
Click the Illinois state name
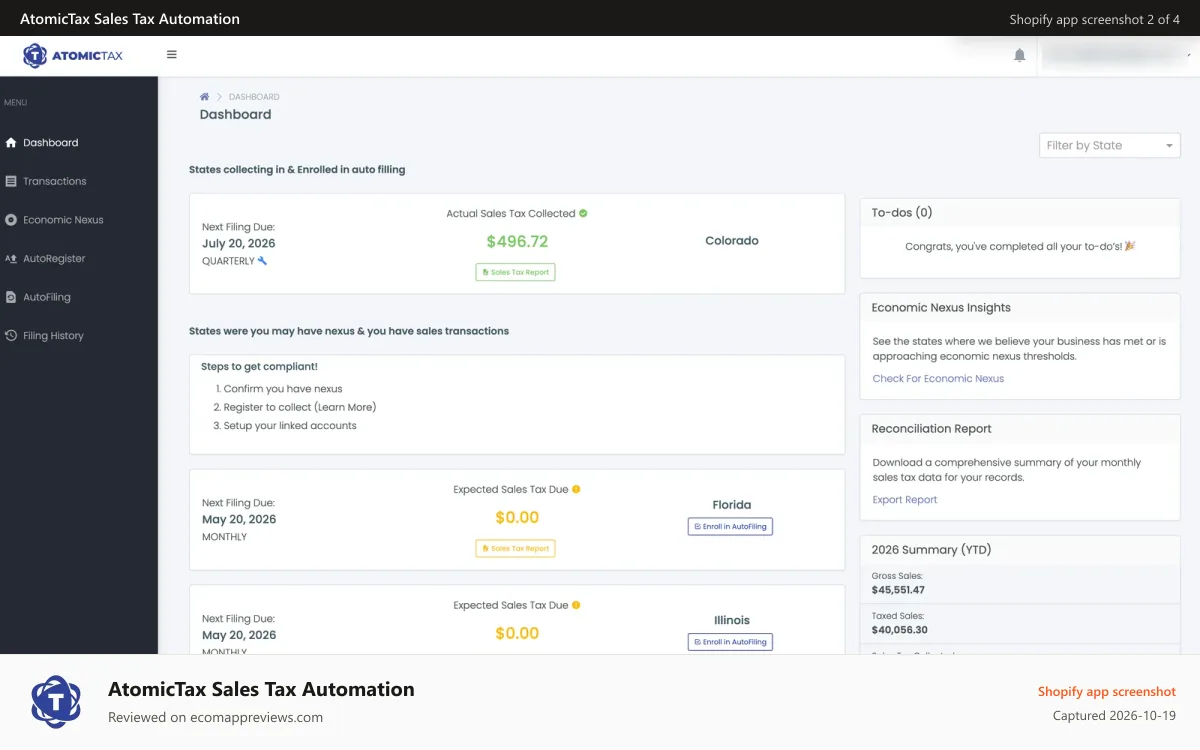(732, 620)
